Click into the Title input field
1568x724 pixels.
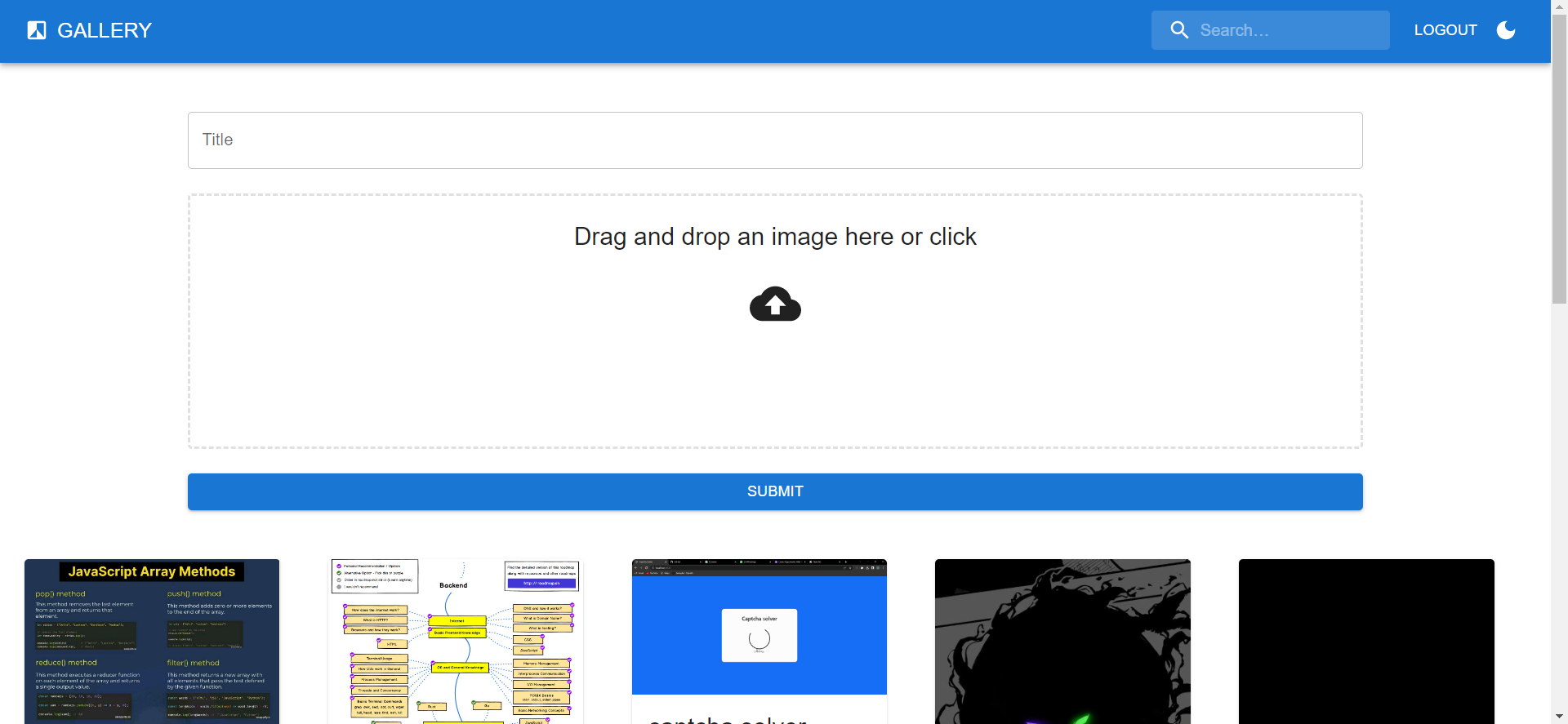pos(775,140)
